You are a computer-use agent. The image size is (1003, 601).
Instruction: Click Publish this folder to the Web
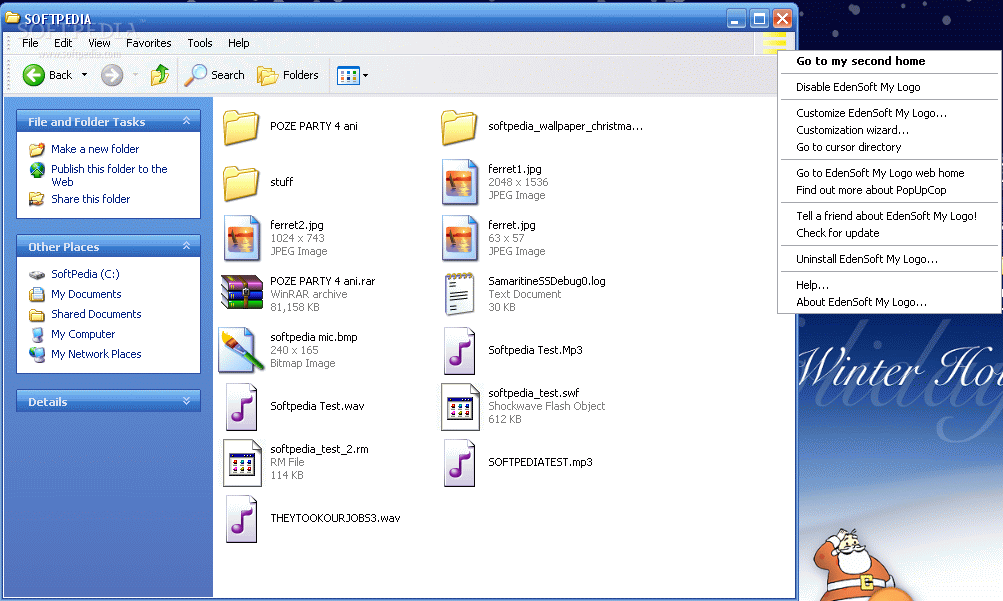[109, 175]
